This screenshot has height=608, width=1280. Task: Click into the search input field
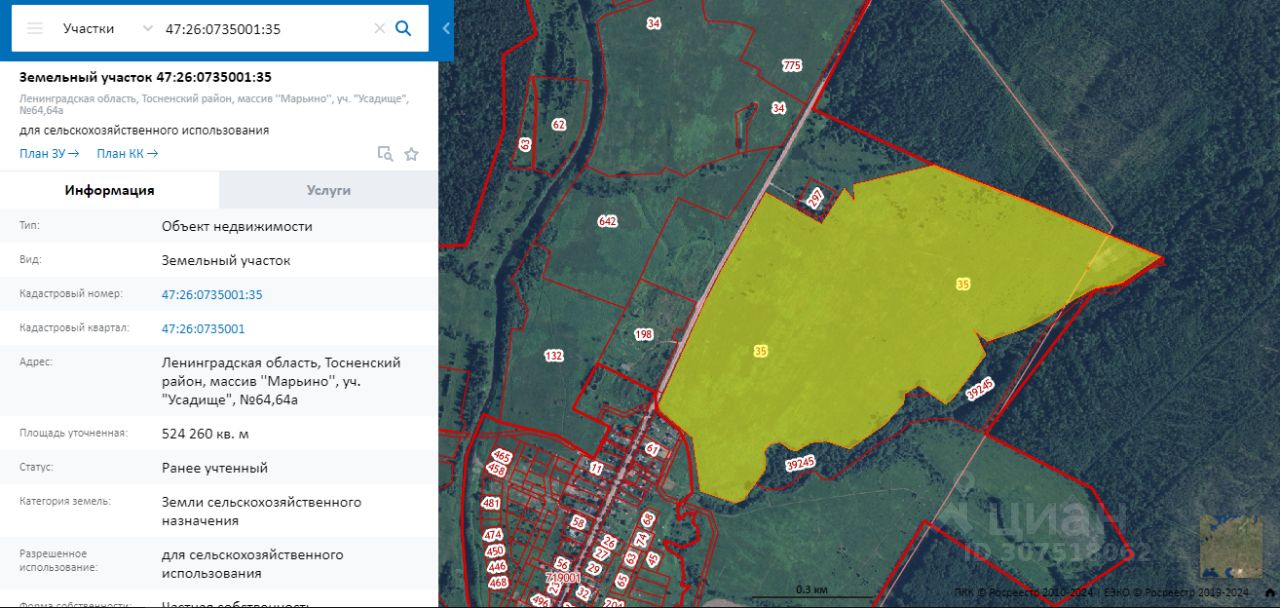[x=266, y=28]
